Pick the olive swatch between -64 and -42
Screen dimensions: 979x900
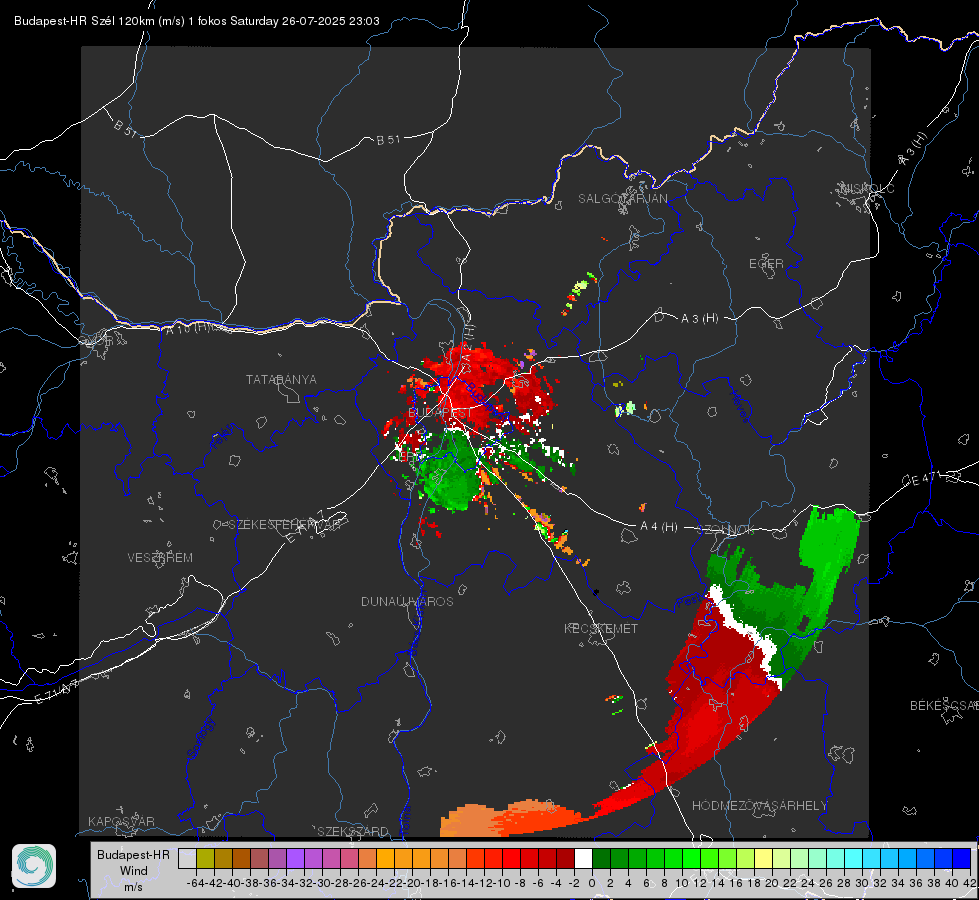click(x=205, y=858)
